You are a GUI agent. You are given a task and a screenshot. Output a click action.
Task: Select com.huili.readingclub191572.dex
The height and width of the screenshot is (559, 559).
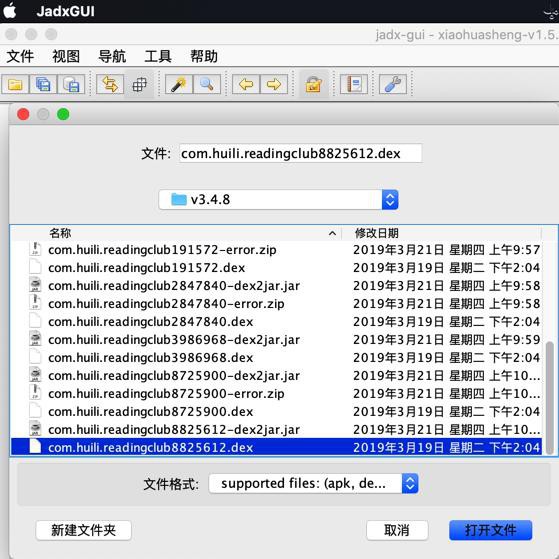276,268
